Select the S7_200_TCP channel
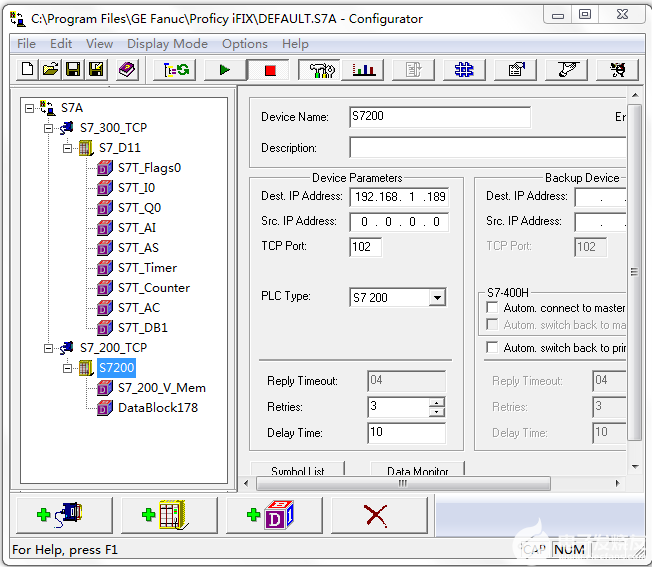 click(113, 348)
